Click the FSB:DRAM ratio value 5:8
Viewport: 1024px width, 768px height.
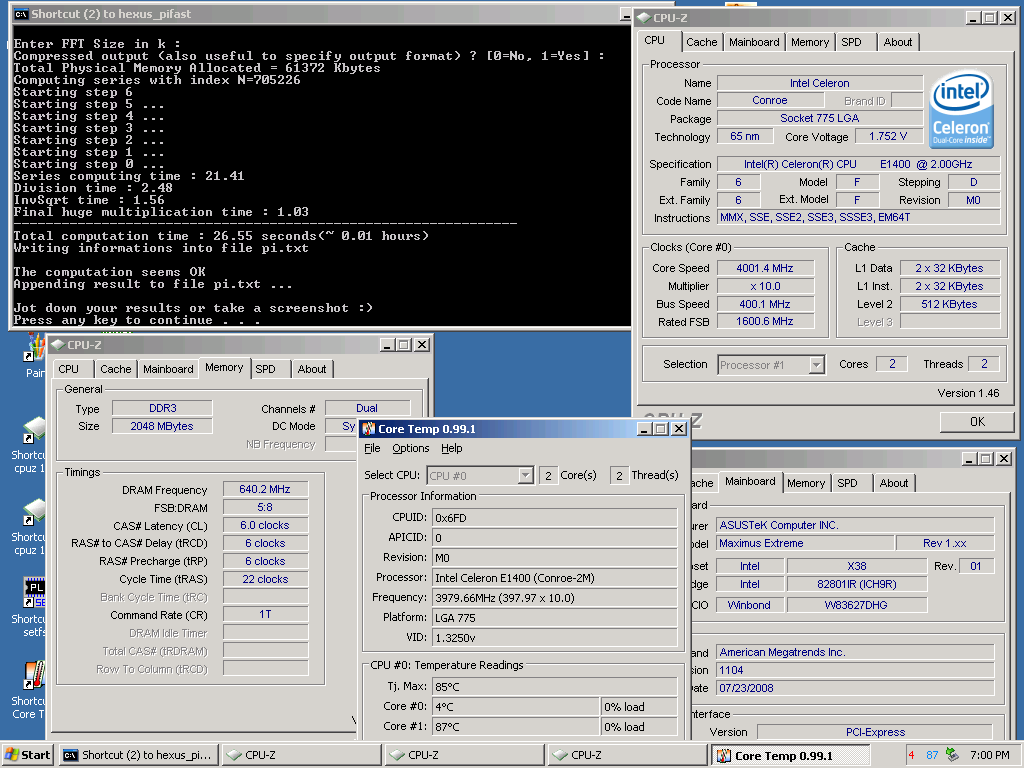pos(264,507)
